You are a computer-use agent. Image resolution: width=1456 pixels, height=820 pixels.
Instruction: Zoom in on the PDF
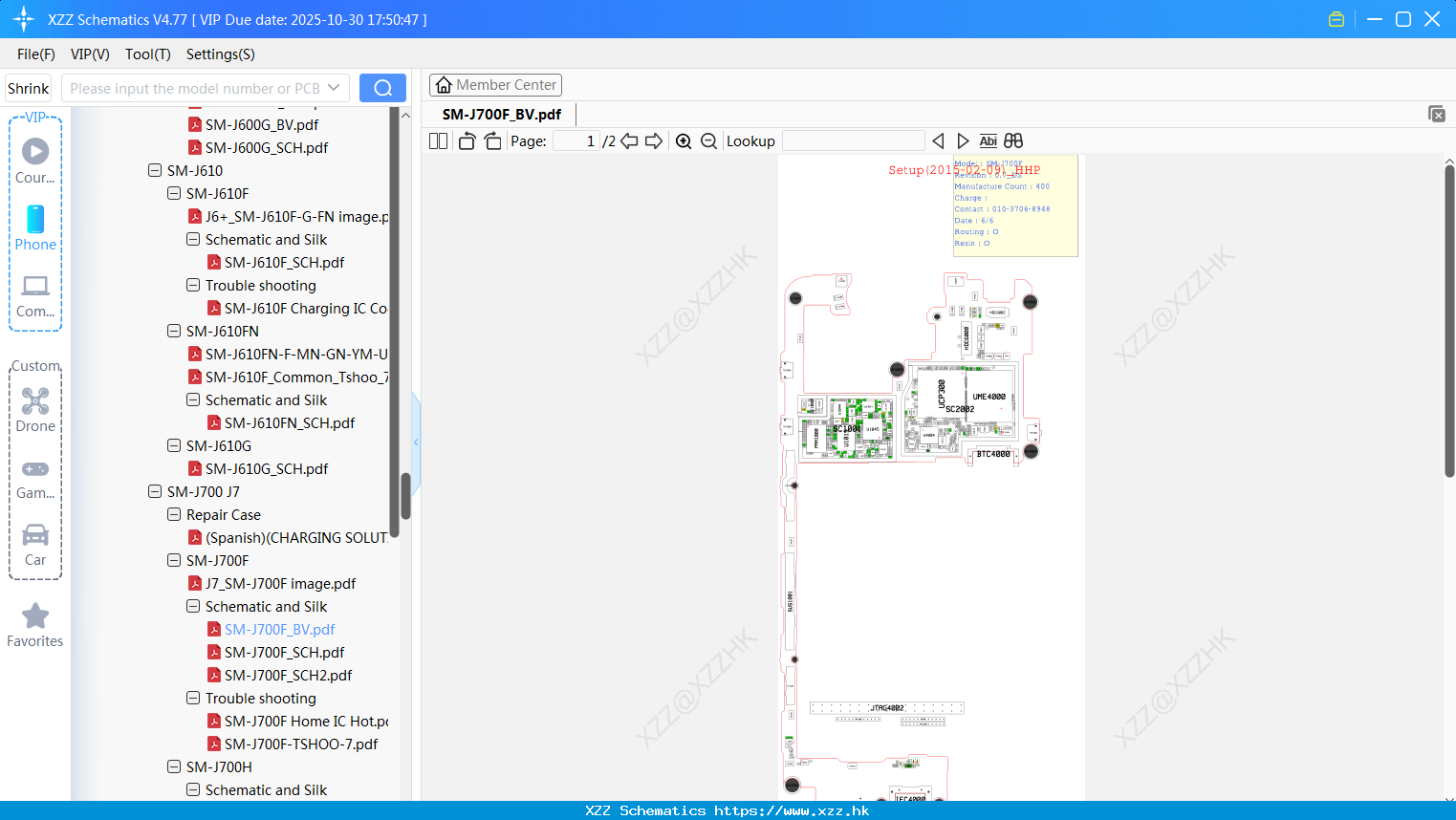point(684,140)
